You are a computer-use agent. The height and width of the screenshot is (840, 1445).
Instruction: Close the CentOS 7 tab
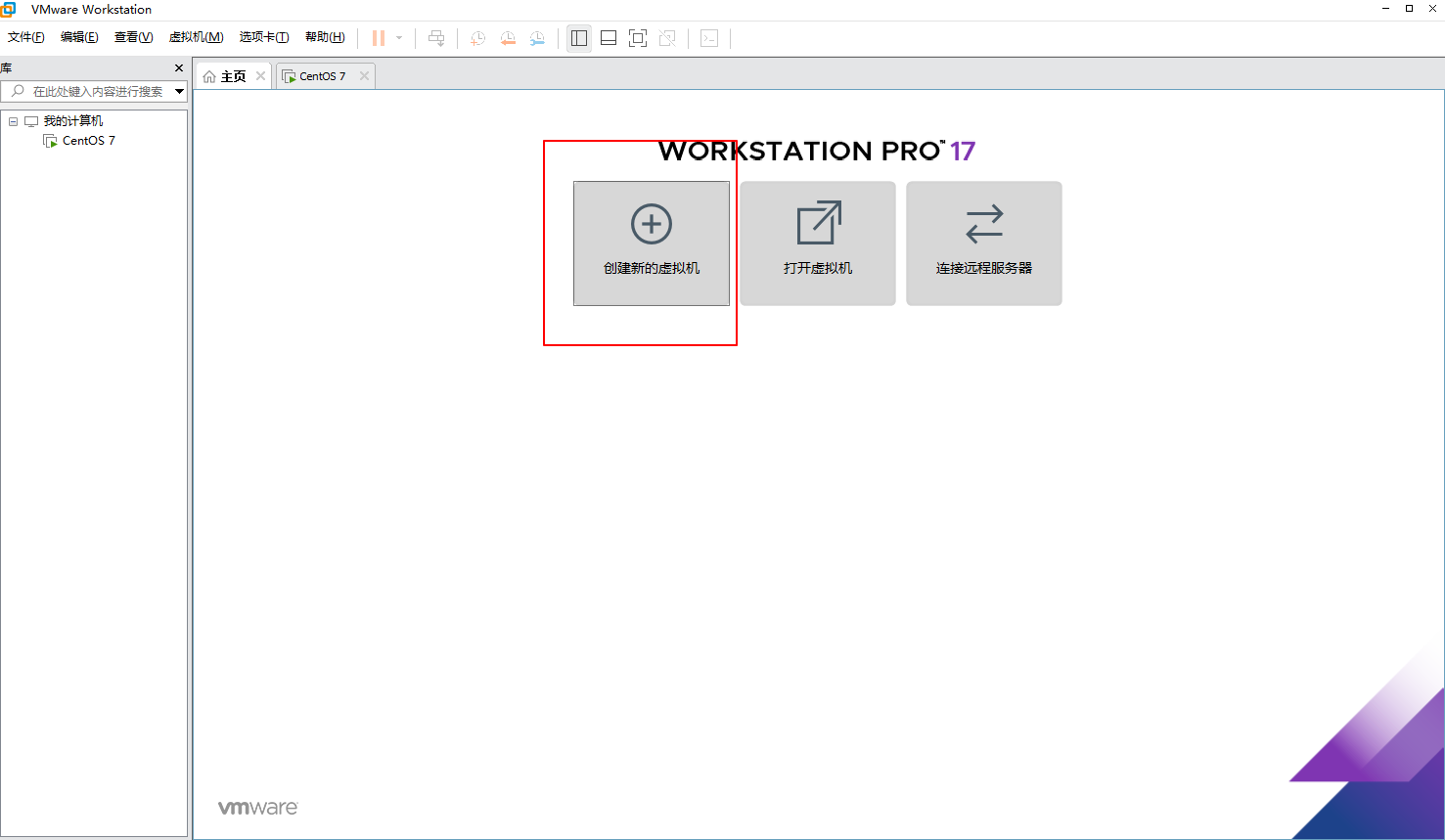point(364,75)
